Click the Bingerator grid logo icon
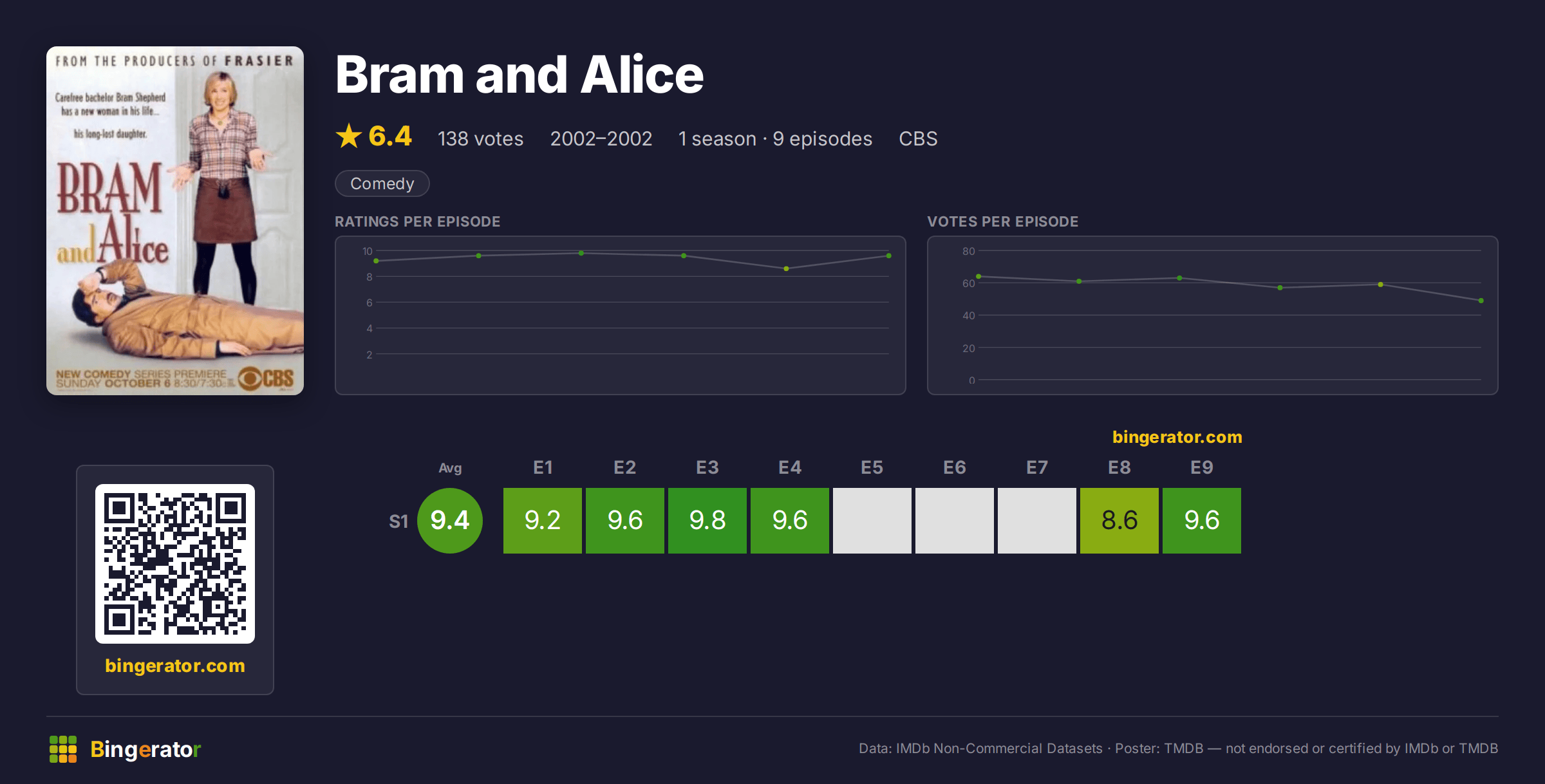 coord(63,749)
